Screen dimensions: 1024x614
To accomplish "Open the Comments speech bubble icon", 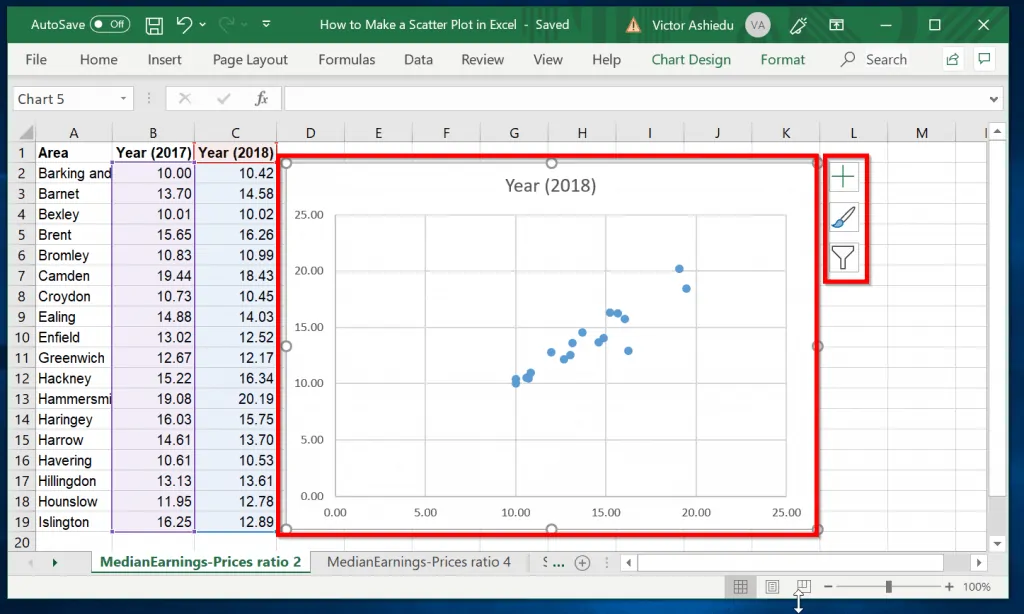I will (985, 59).
